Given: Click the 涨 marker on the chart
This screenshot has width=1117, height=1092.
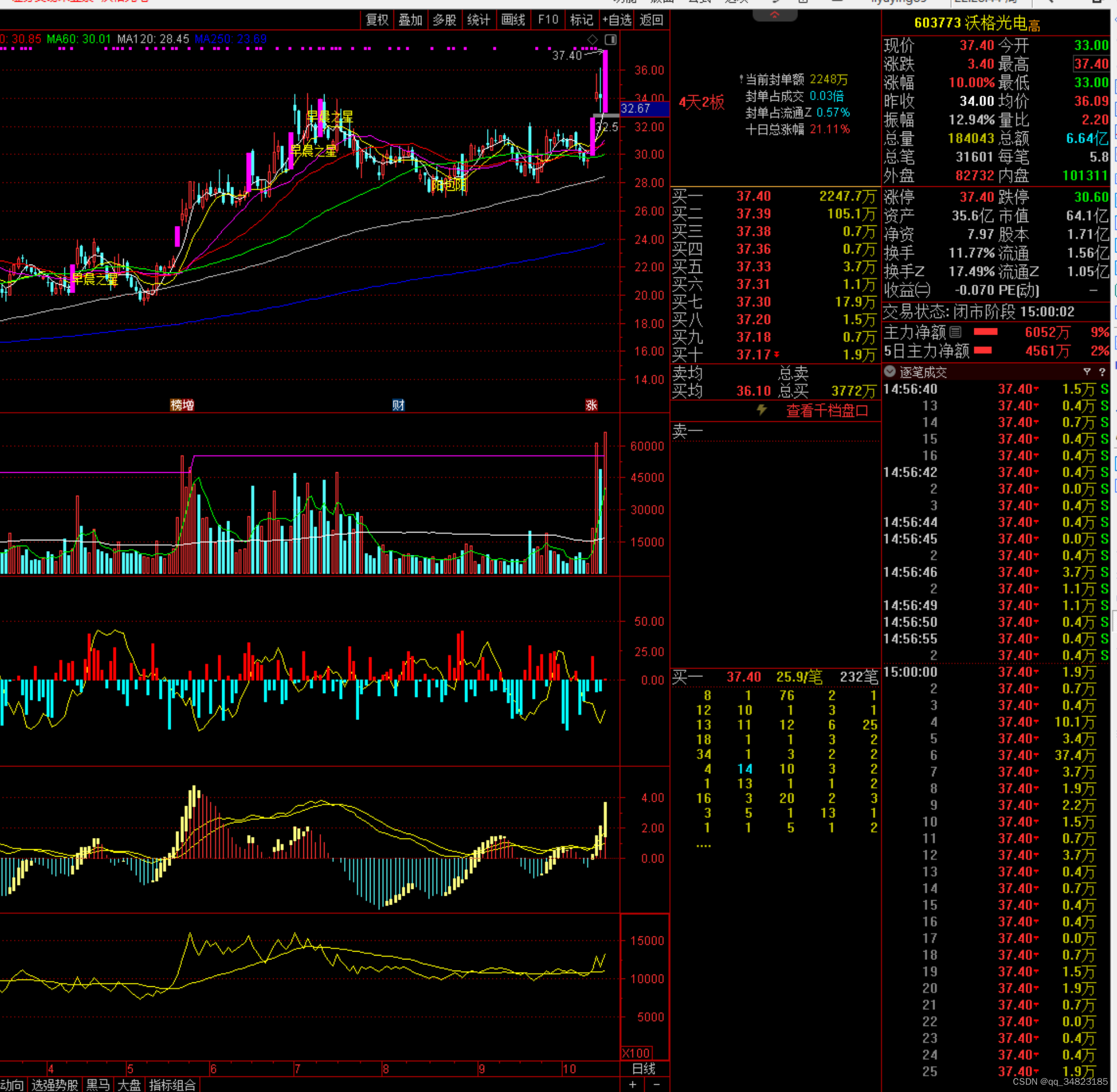Looking at the screenshot, I should click(x=592, y=405).
